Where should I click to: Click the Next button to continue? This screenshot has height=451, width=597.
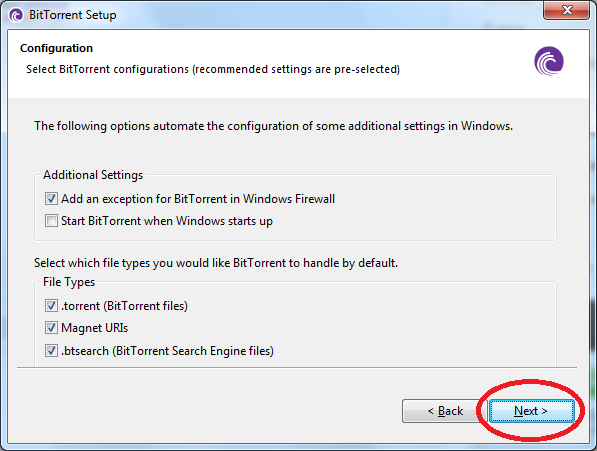coord(532,411)
